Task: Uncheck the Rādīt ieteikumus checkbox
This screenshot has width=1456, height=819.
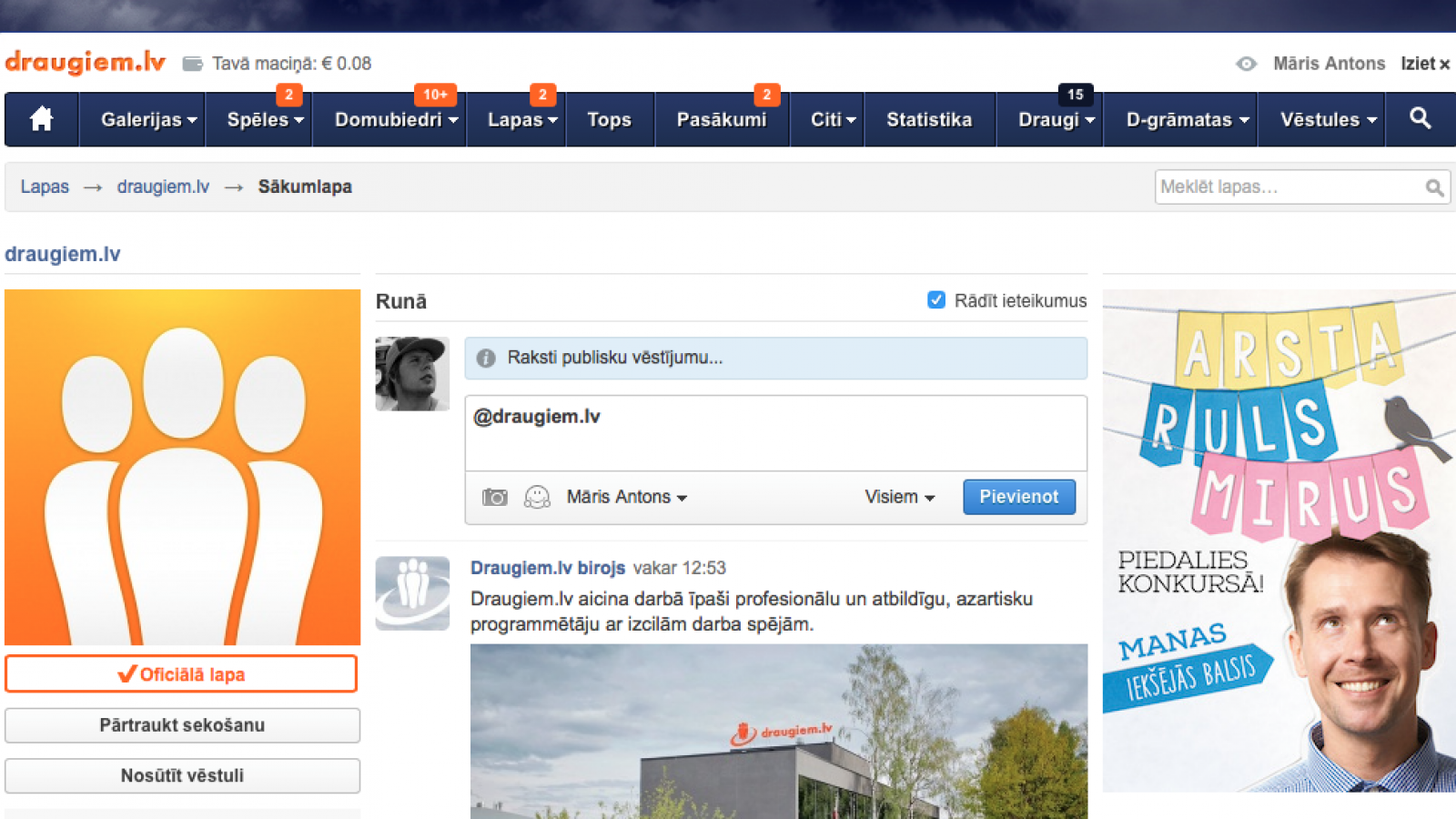Action: click(936, 300)
